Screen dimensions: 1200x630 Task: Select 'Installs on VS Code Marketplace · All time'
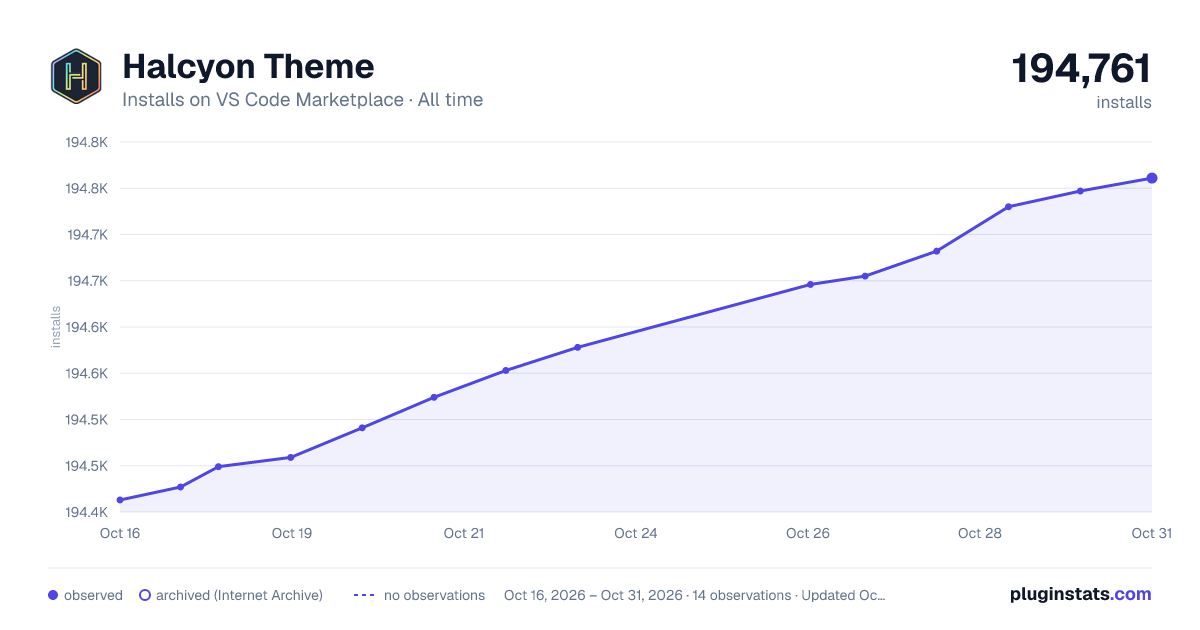(x=302, y=100)
